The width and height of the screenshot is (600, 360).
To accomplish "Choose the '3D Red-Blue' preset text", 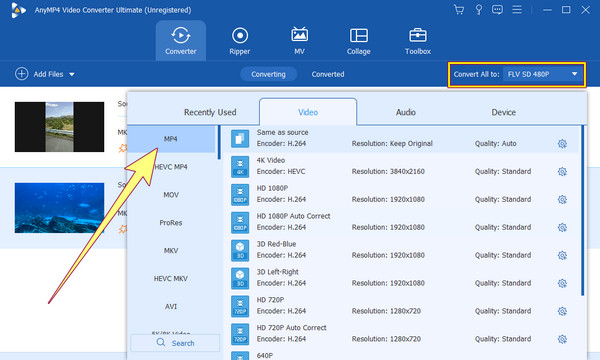I will click(x=276, y=244).
